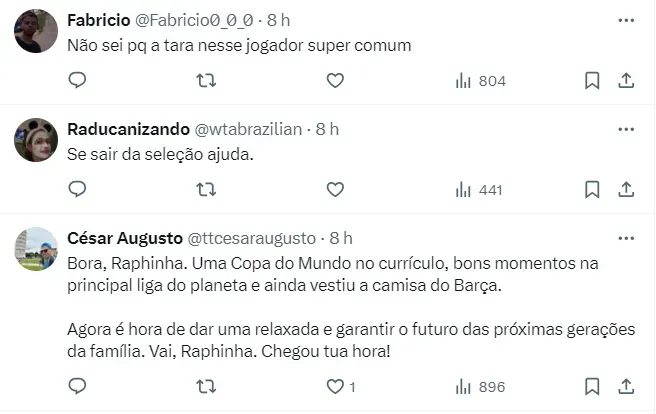
Task: Open the @wtabrazilian handle link
Action: pos(247,129)
